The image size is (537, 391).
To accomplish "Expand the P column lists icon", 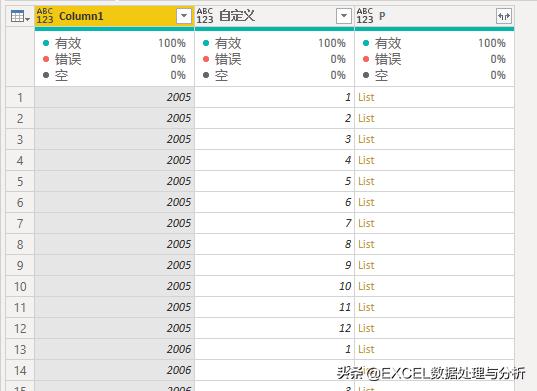I will coord(504,16).
